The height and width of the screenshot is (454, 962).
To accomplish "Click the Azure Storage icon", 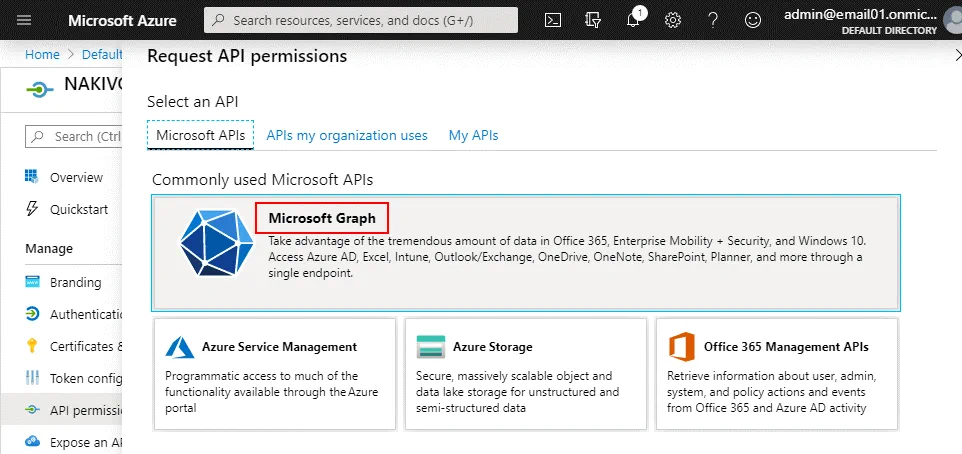I will tap(431, 347).
